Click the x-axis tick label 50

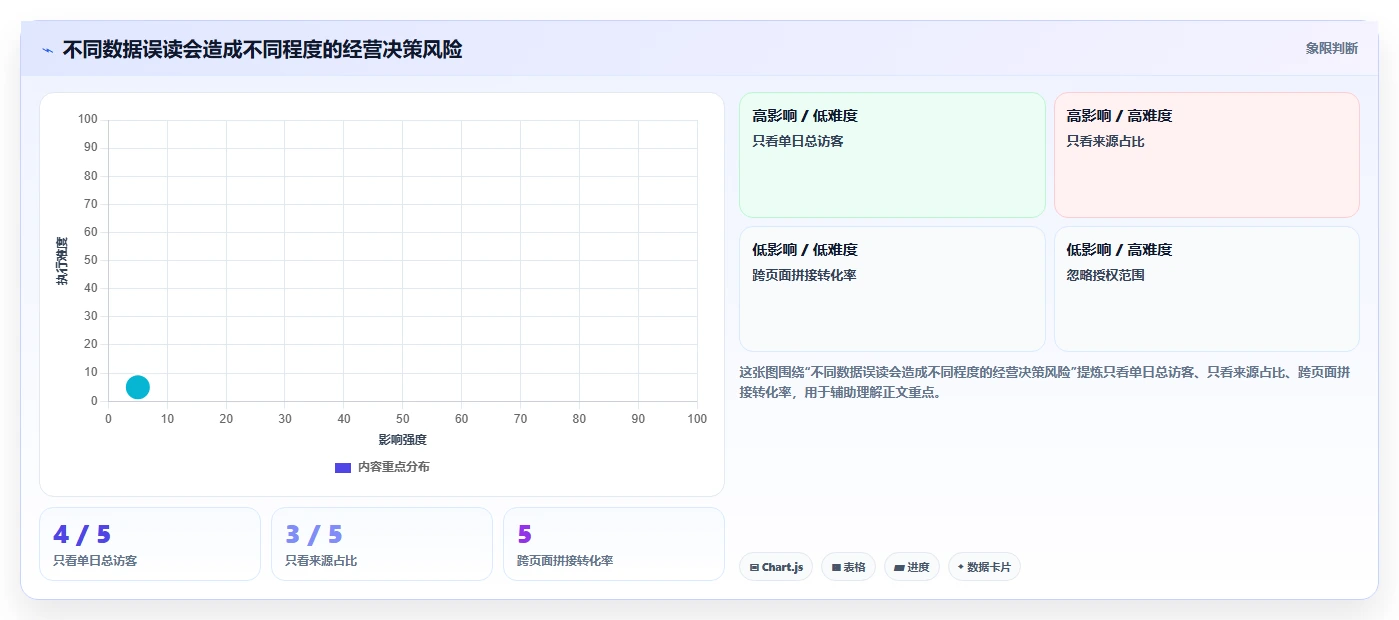402,418
